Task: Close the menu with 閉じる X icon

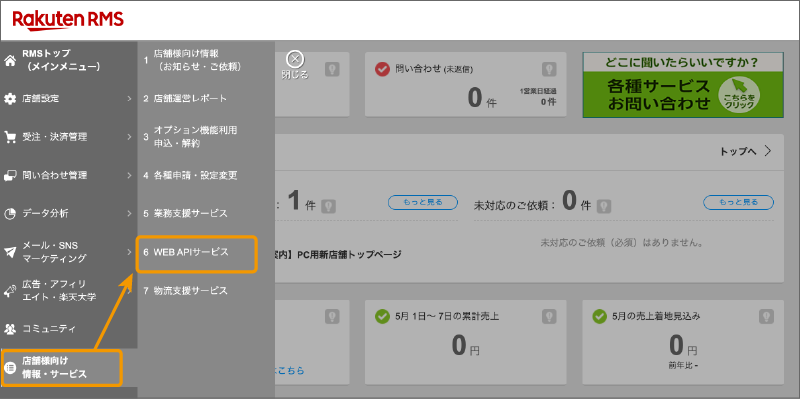Action: click(295, 59)
